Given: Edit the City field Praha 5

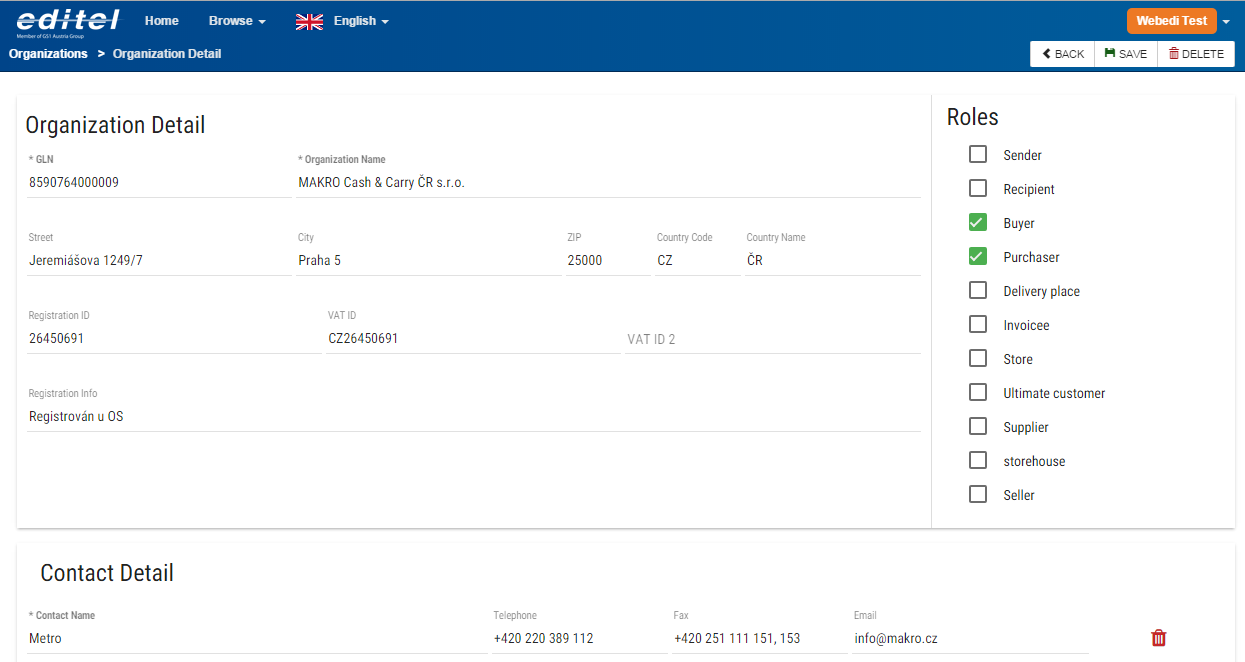Looking at the screenshot, I should click(428, 261).
